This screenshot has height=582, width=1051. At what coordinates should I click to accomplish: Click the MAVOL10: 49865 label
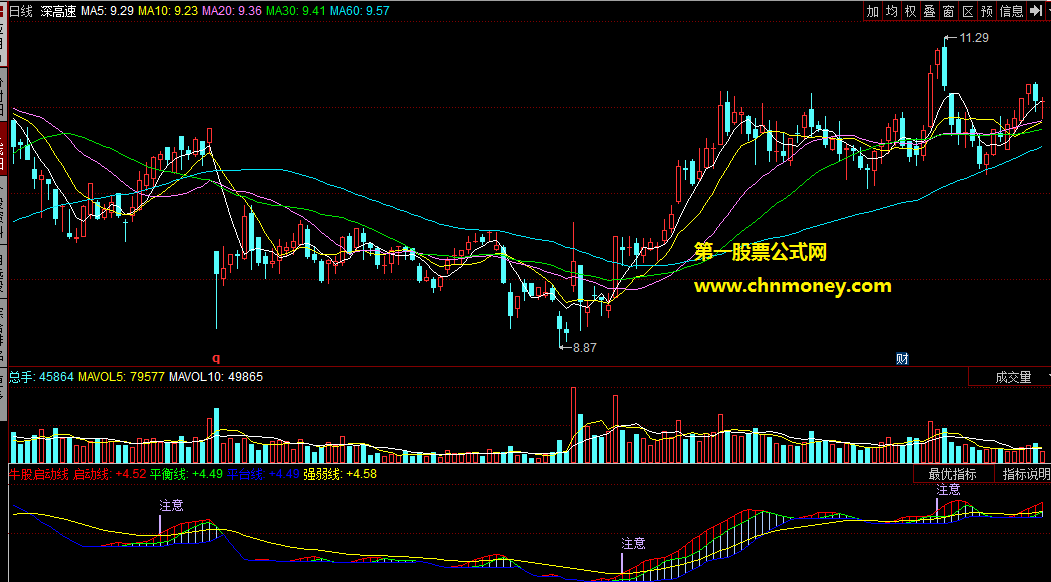(x=216, y=377)
